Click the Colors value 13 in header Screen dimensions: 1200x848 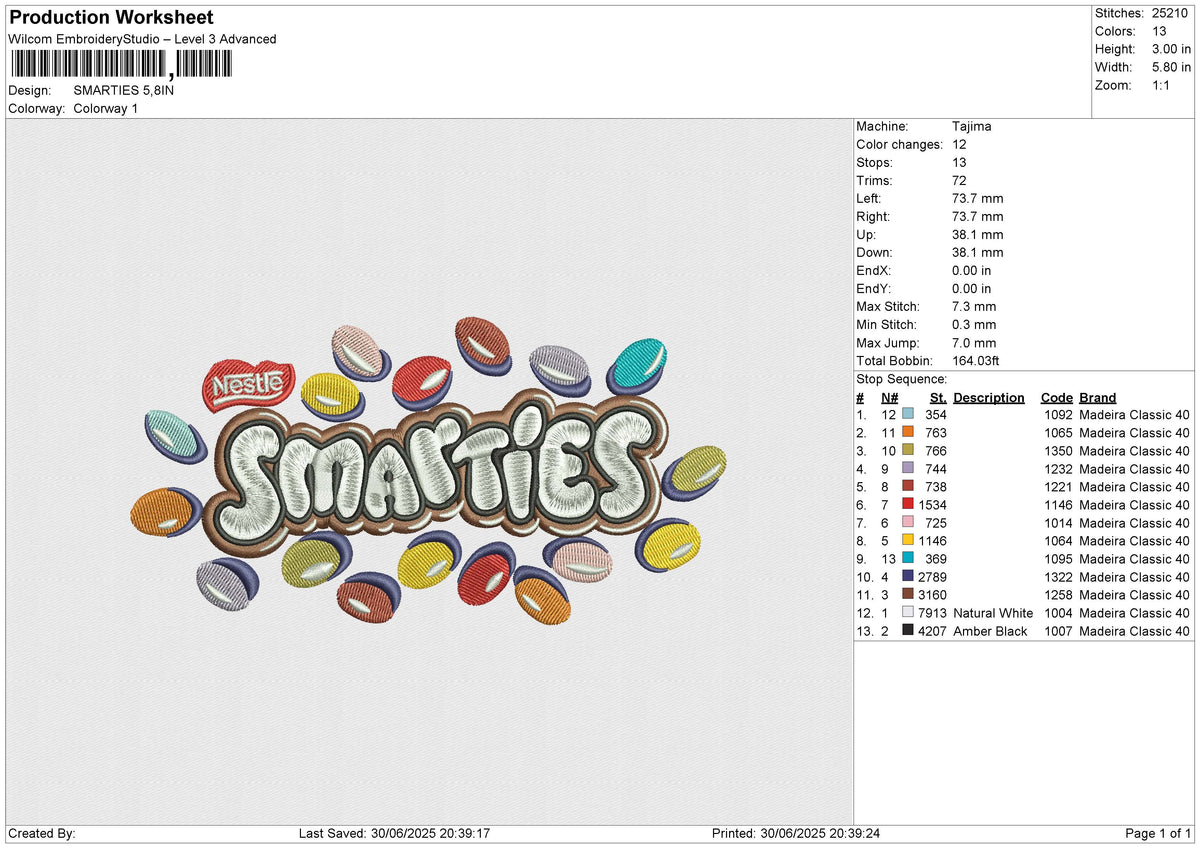(1160, 31)
